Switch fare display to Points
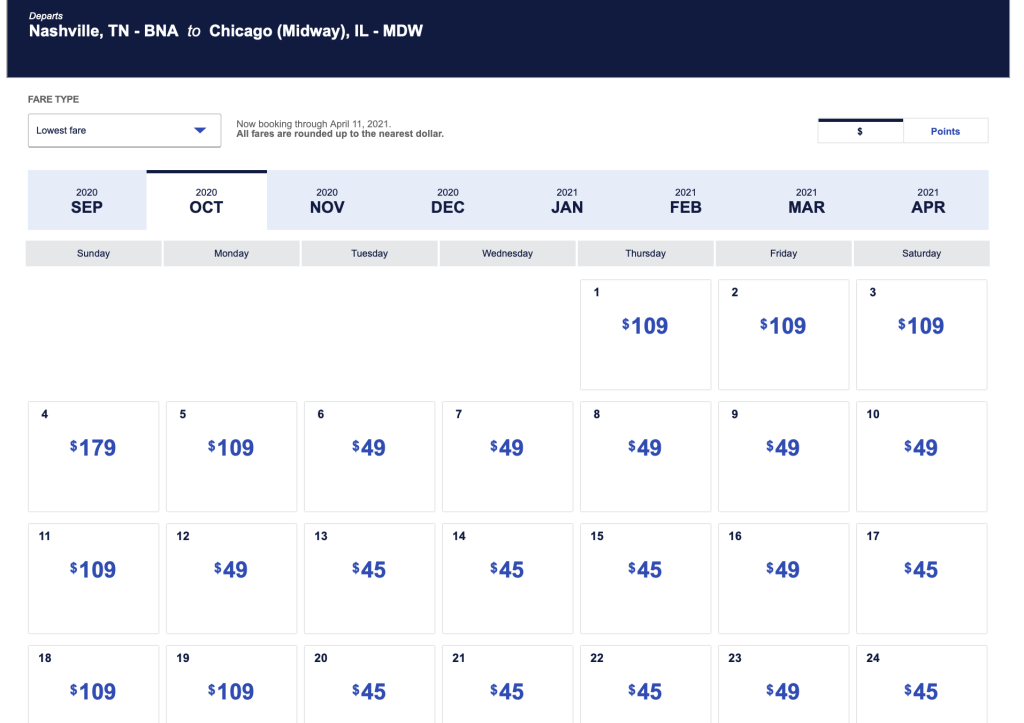1024x723 pixels. [x=945, y=131]
